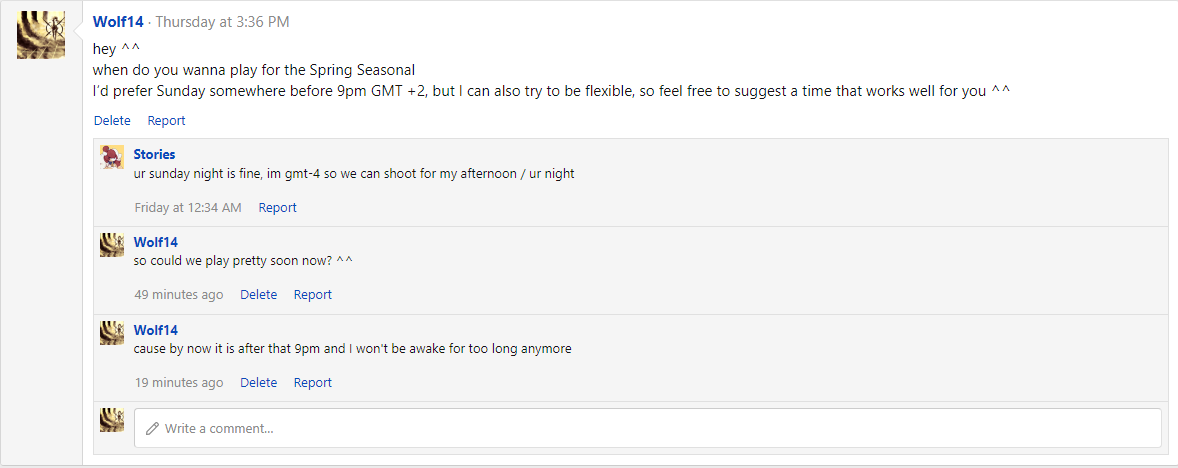The image size is (1178, 468).
Task: Click the 19 minutes ago timestamp
Action: tap(179, 383)
